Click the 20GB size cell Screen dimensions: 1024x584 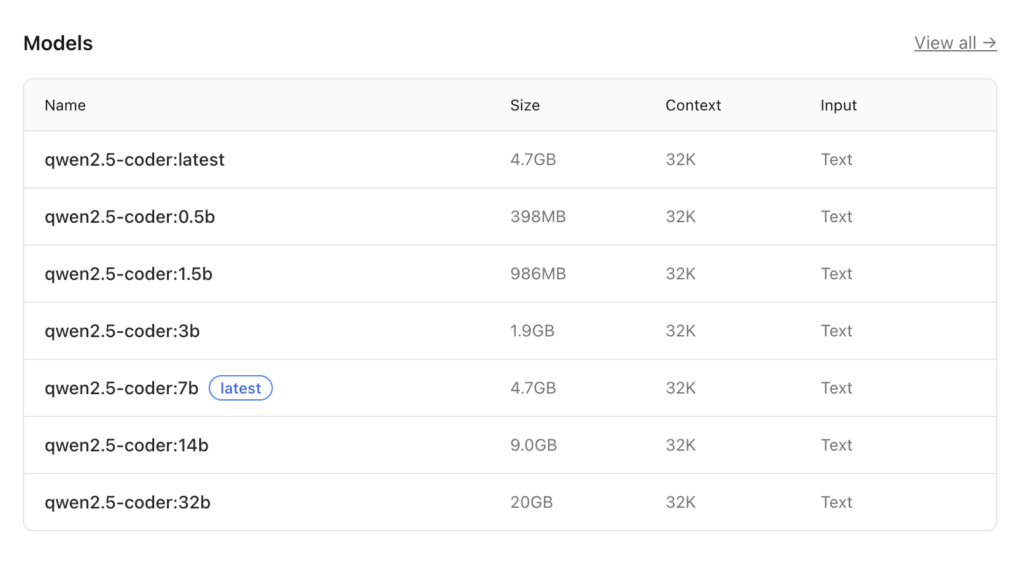pos(531,502)
